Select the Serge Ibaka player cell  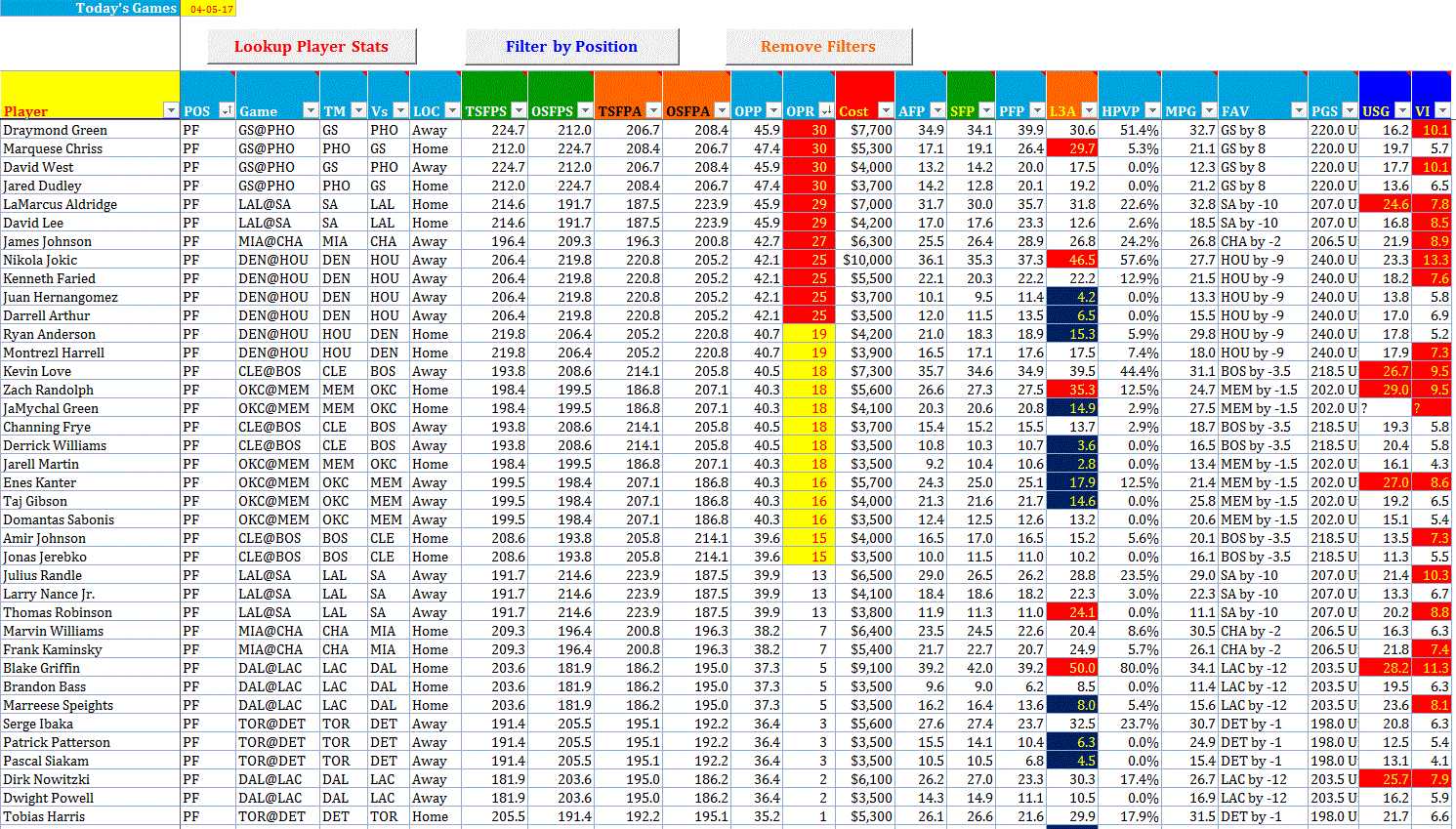(x=90, y=724)
